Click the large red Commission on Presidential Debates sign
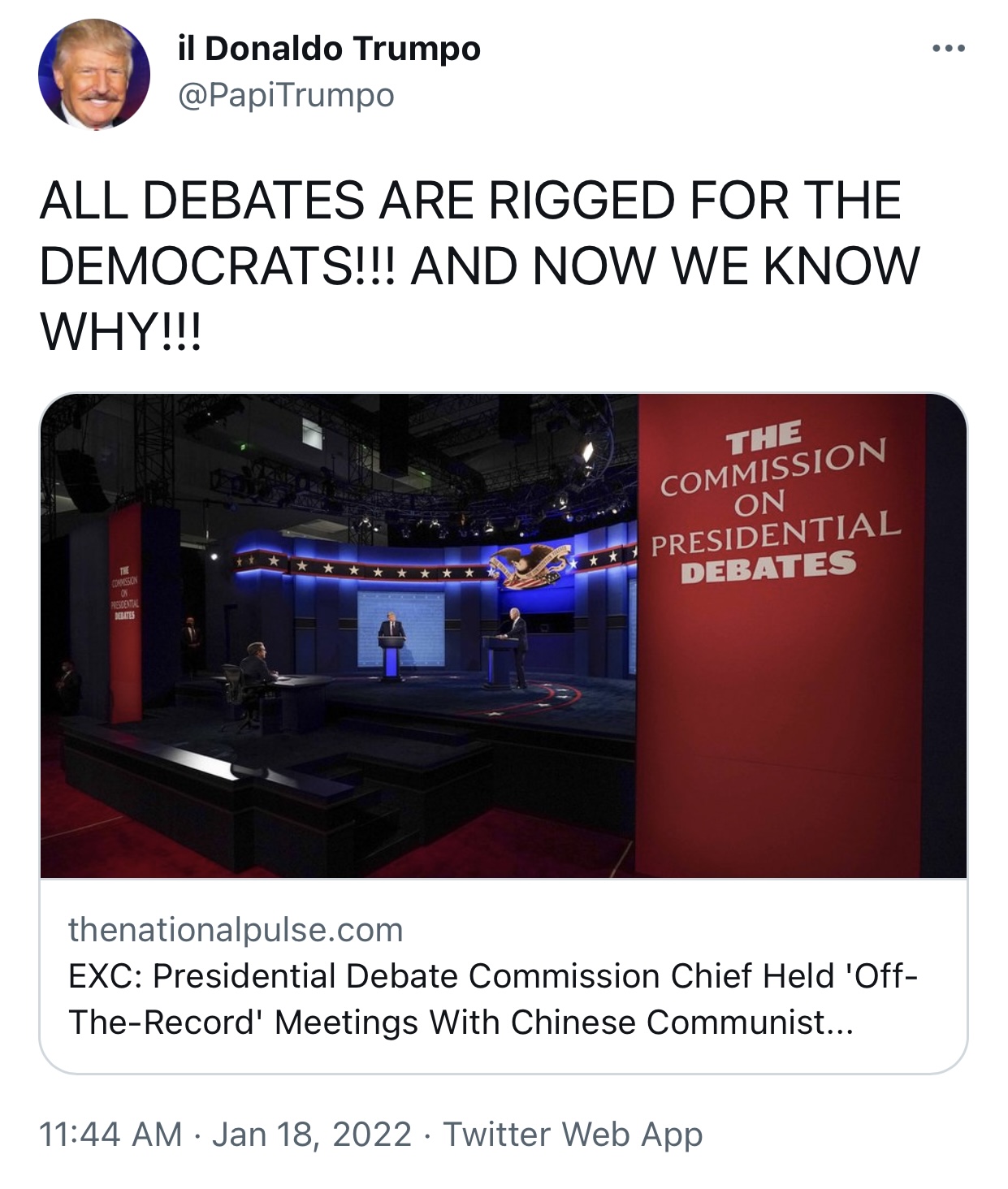 coord(781,636)
